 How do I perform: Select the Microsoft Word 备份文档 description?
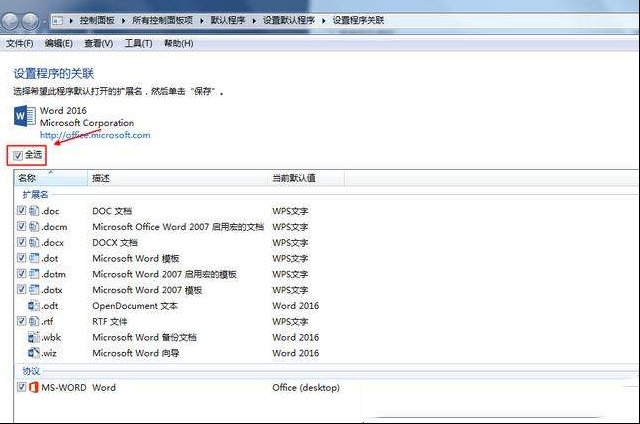pos(144,337)
